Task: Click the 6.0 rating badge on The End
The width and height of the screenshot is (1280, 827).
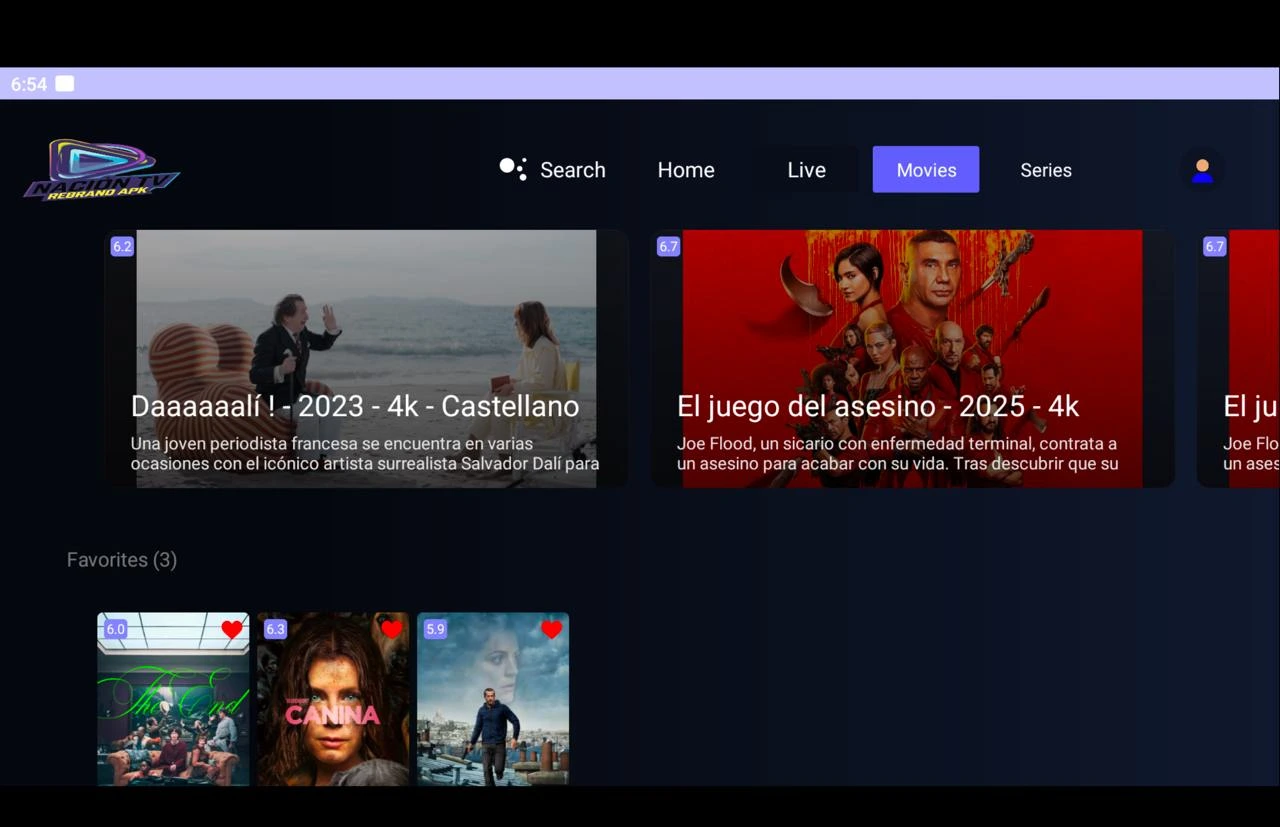Action: click(x=115, y=629)
